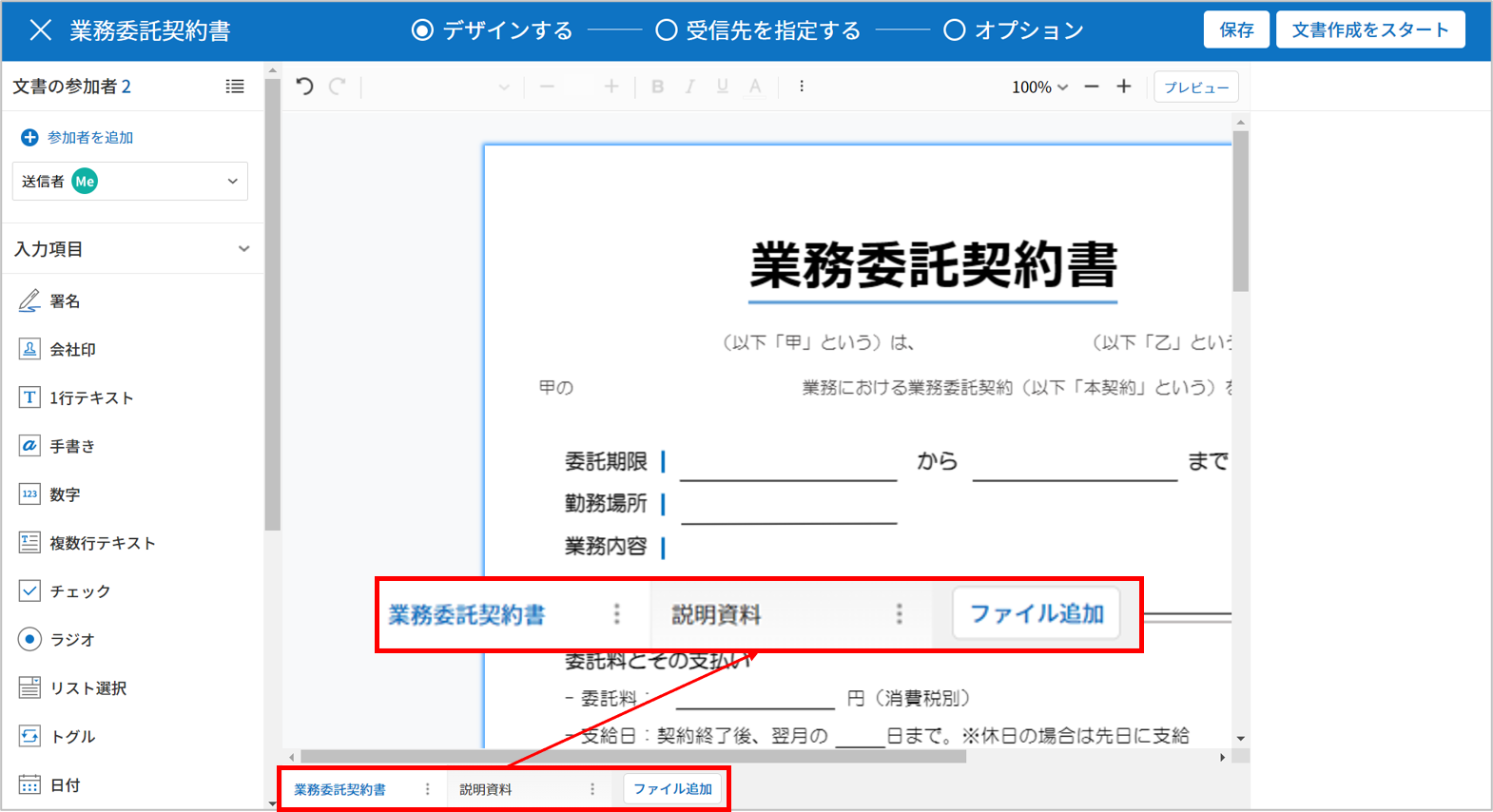The width and height of the screenshot is (1493, 812).
Task: Select the 複数行テキスト field icon
Action: click(x=29, y=543)
